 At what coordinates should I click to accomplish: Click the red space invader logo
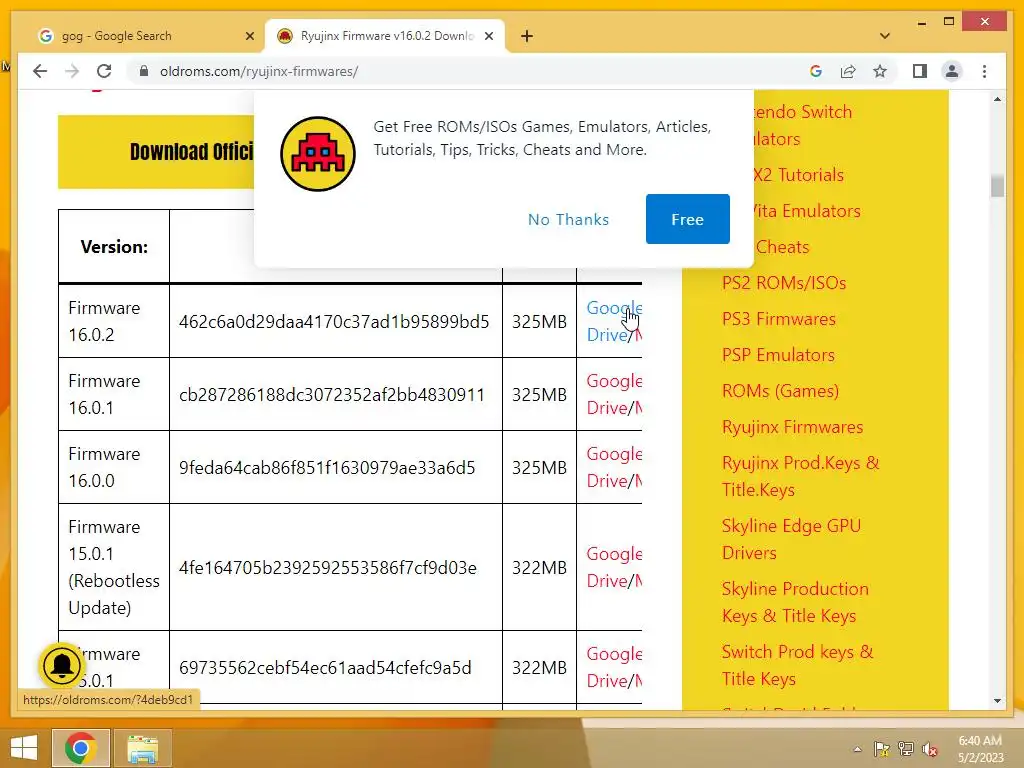tap(317, 154)
